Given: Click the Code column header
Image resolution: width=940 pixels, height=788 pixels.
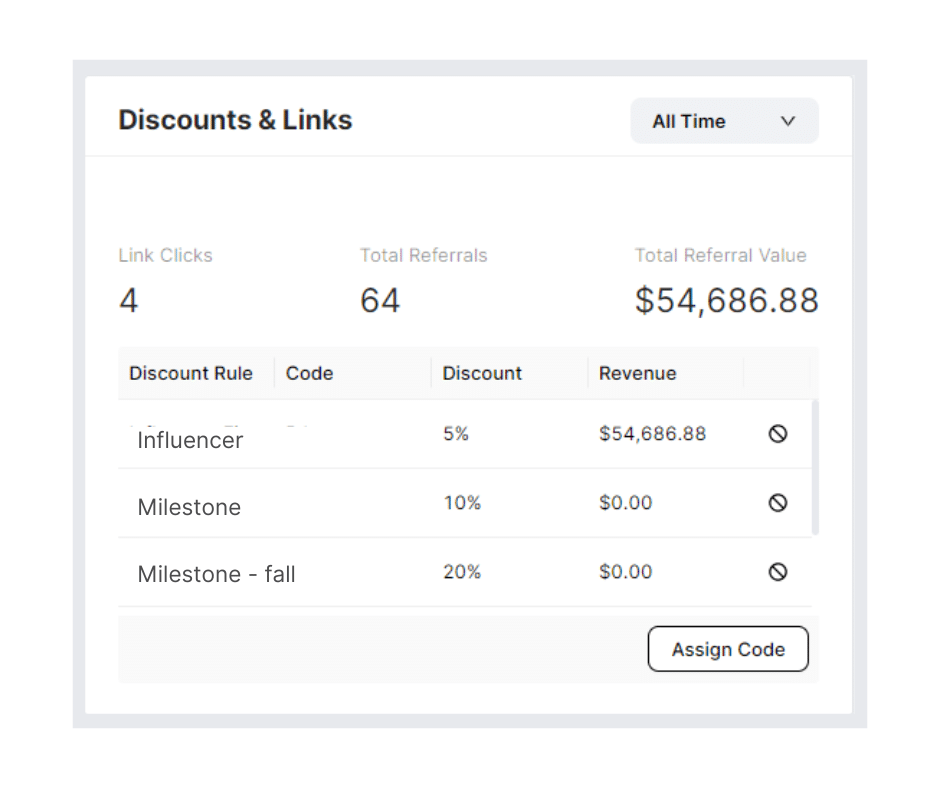Looking at the screenshot, I should point(309,373).
